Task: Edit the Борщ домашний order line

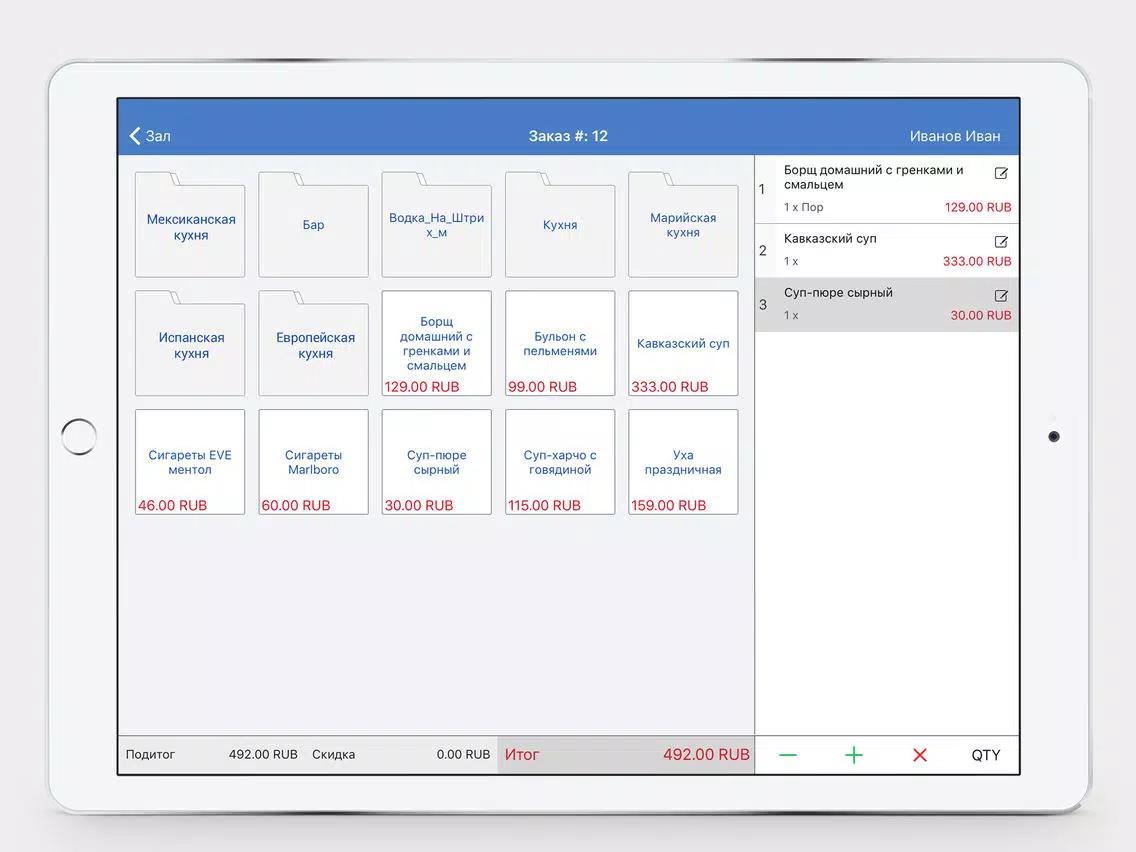Action: (x=1001, y=173)
